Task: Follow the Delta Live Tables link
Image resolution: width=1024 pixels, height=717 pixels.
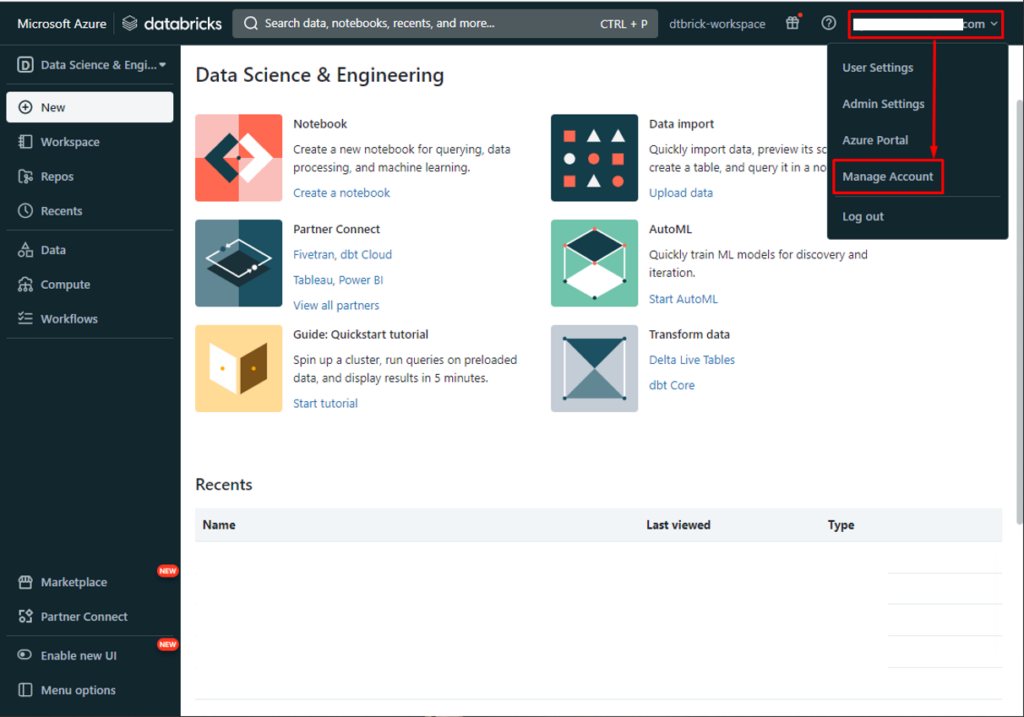Action: [691, 360]
